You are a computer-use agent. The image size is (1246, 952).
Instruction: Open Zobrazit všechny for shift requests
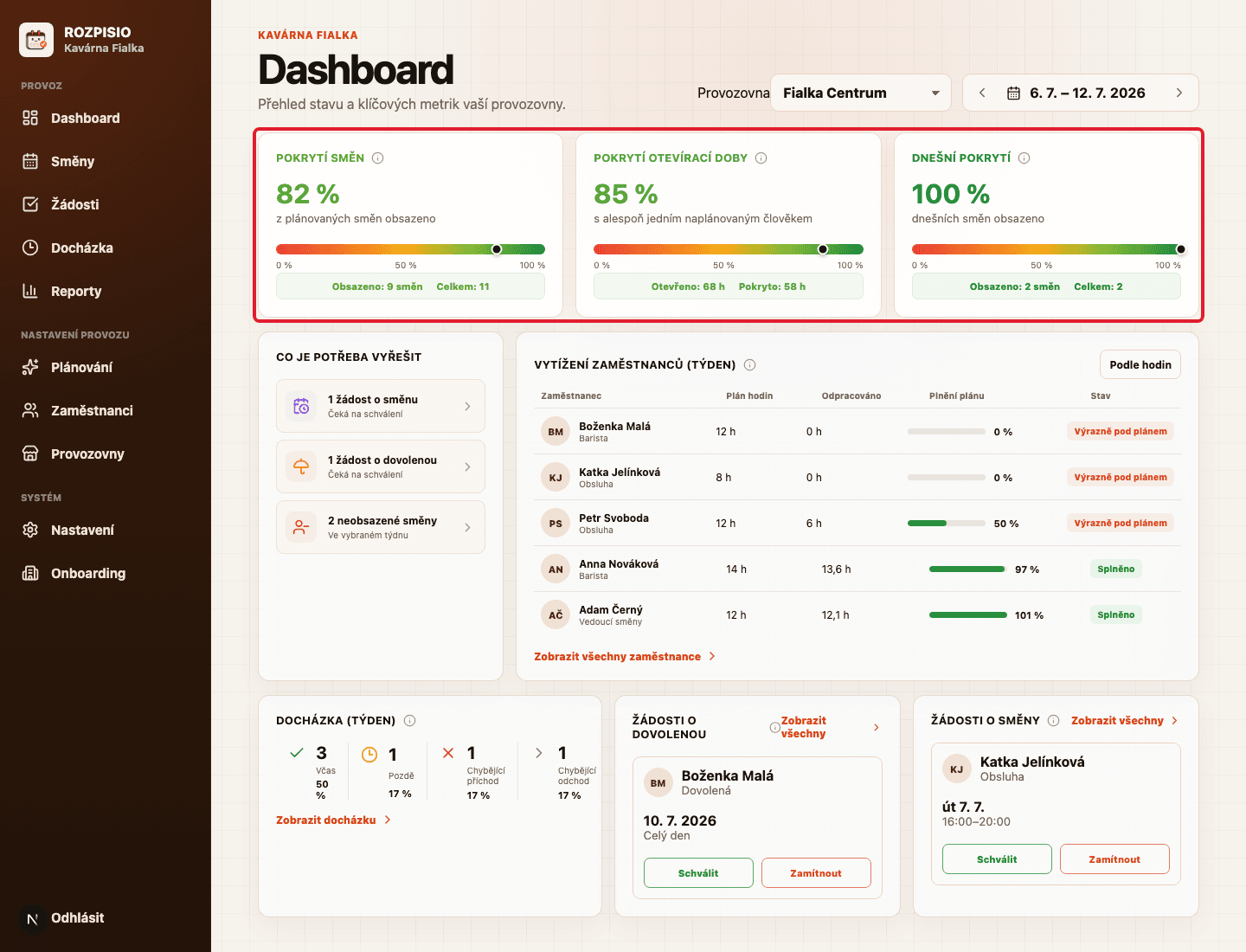pyautogui.click(x=1124, y=720)
